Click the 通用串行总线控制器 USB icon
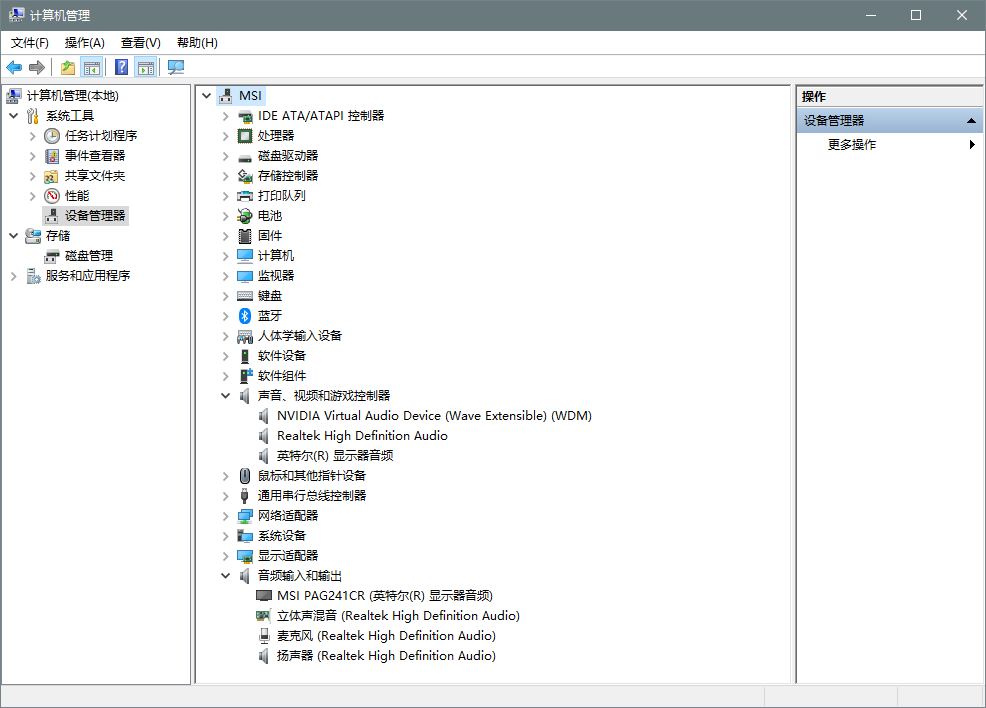The width and height of the screenshot is (986, 708). 245,496
